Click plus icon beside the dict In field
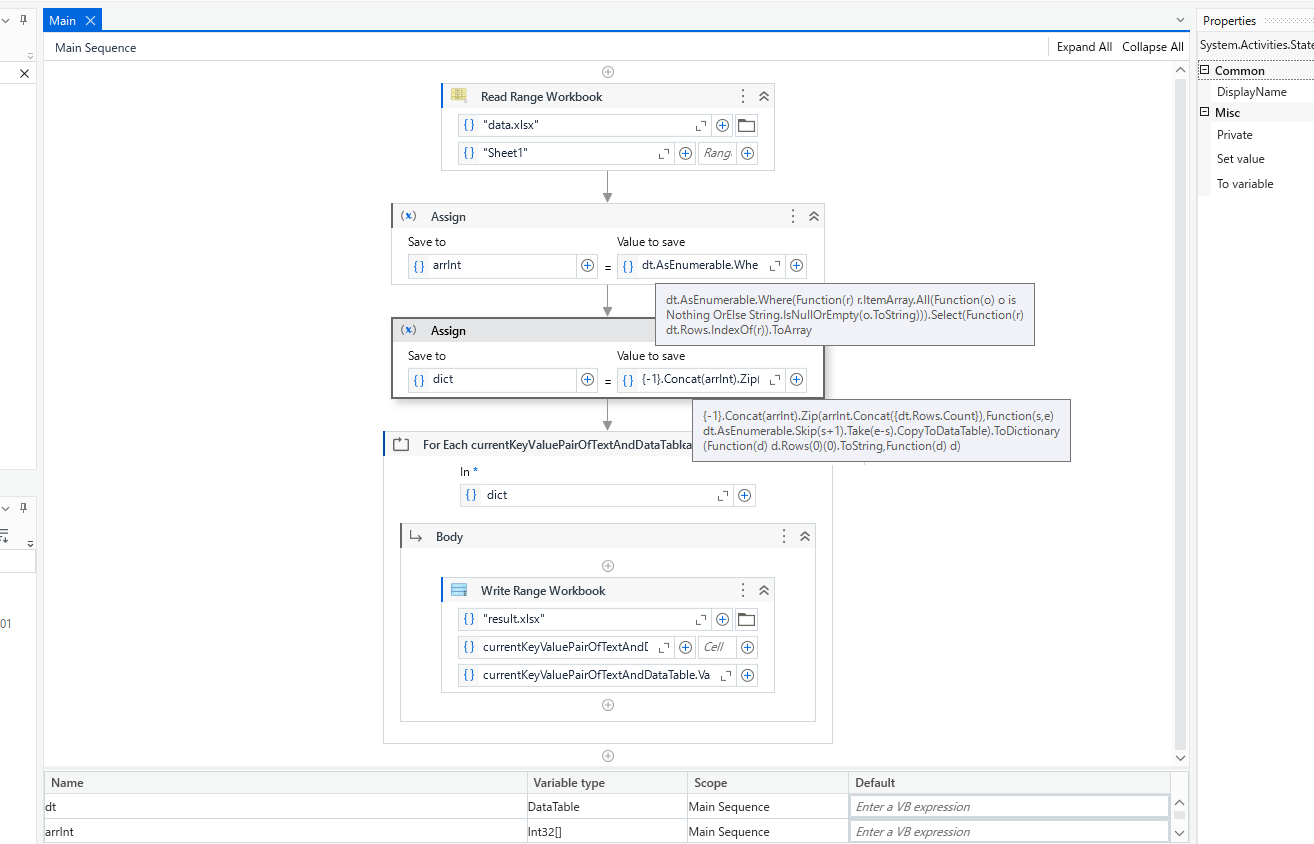The image size is (1314, 844). [744, 494]
